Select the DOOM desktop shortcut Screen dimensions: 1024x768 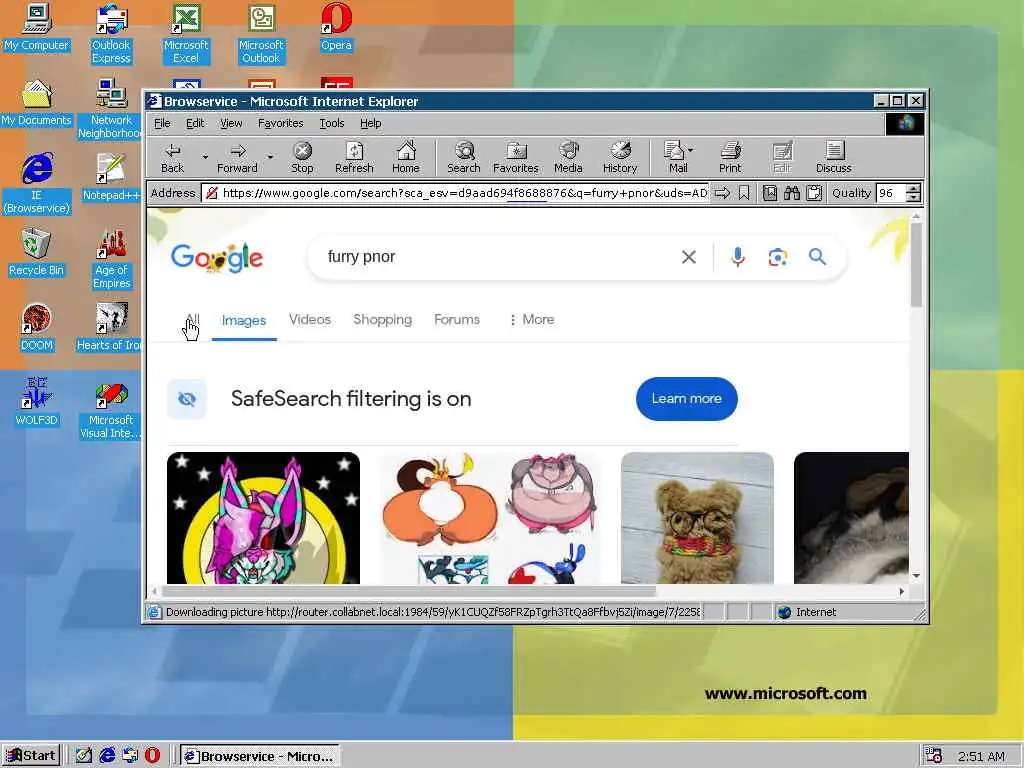(36, 328)
